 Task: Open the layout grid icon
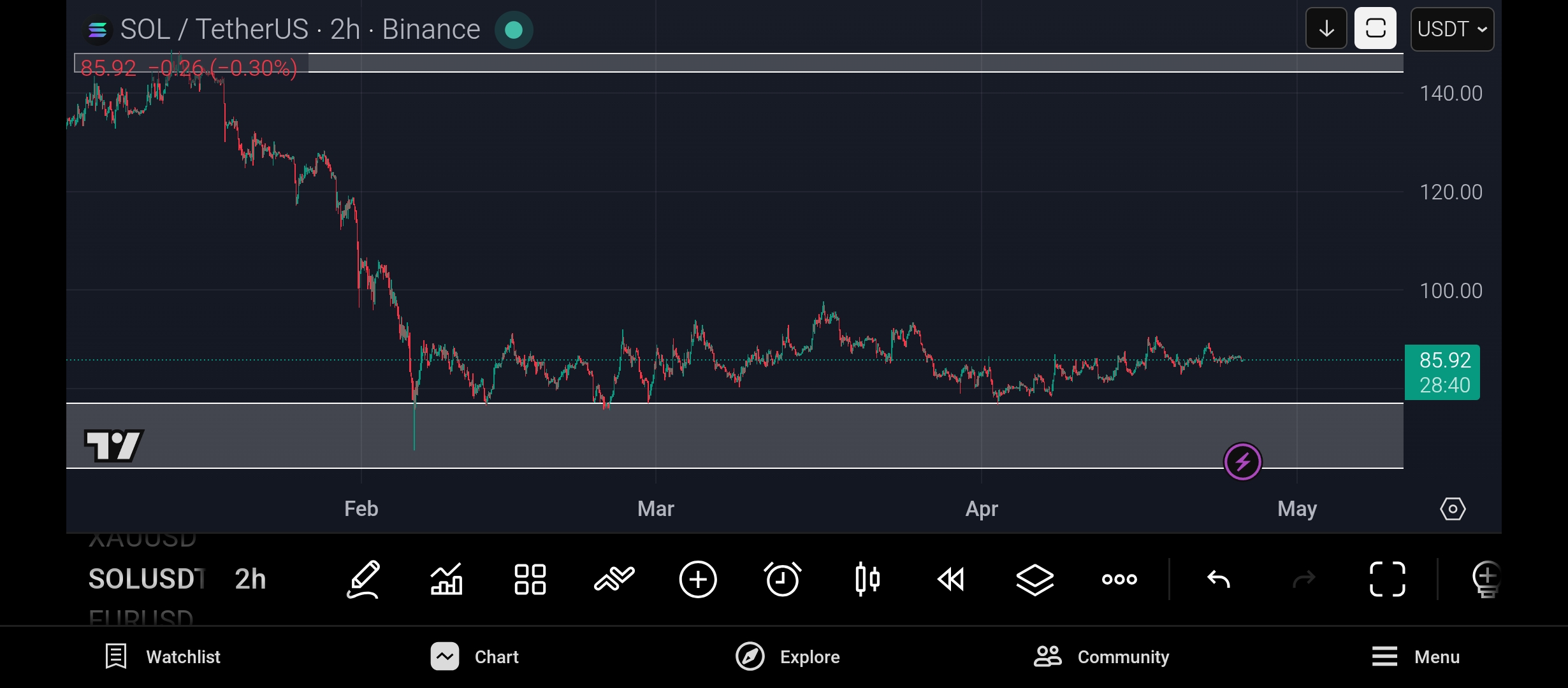530,579
